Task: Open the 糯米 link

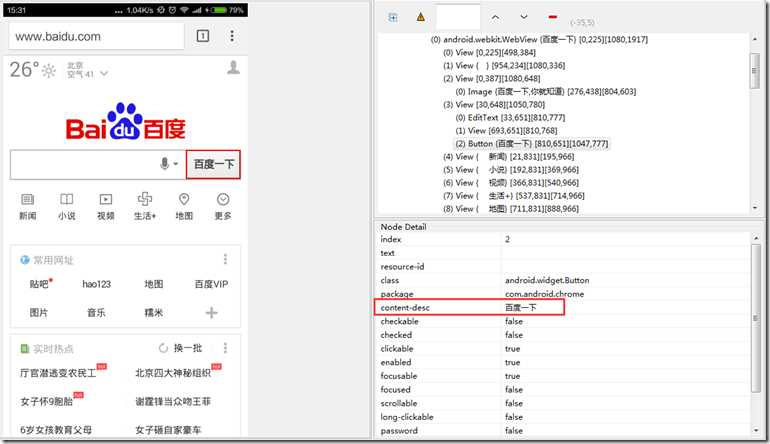Action: pyautogui.click(x=153, y=312)
